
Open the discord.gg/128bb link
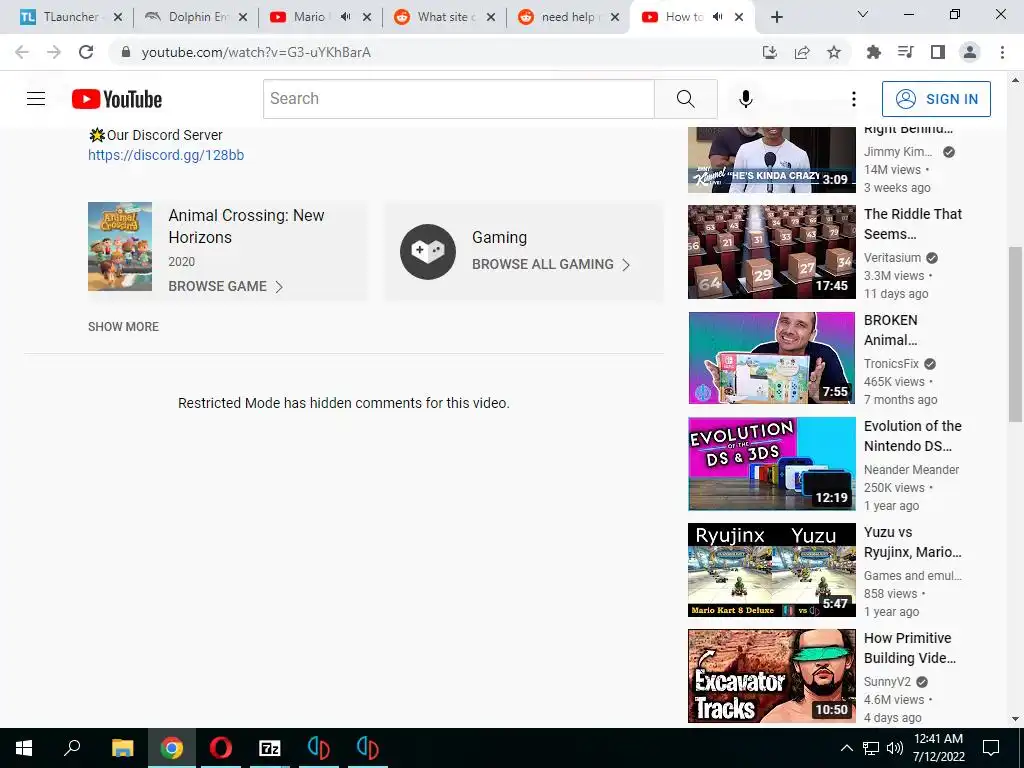[x=166, y=155]
